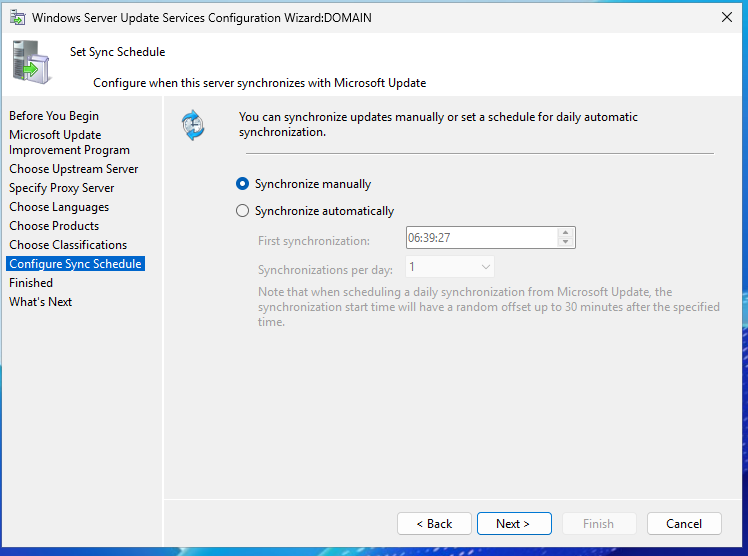Increase time with spinner up arrow
Image resolution: width=748 pixels, height=556 pixels.
pos(565,233)
